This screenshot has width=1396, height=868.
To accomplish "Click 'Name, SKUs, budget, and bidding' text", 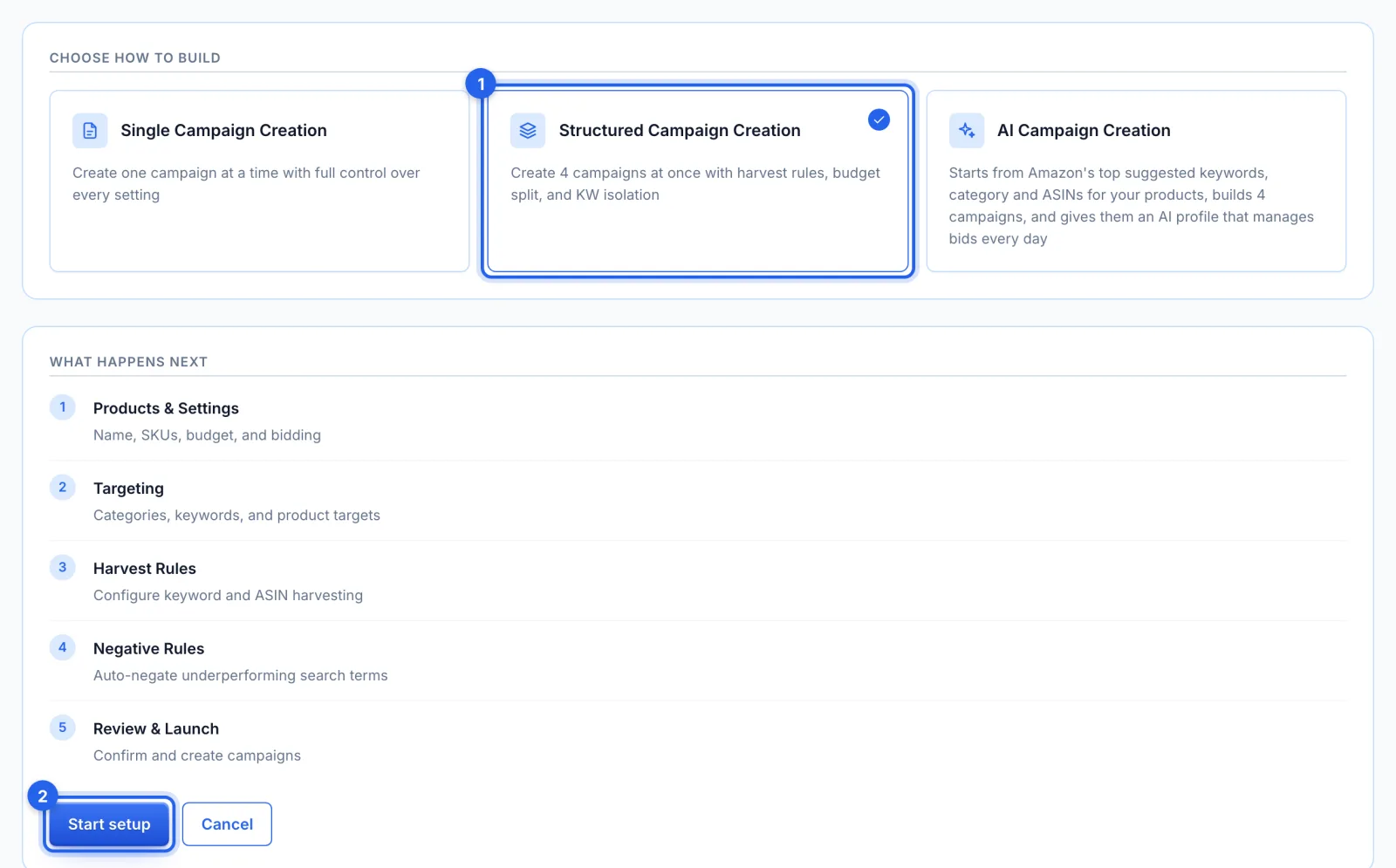I will 207,435.
